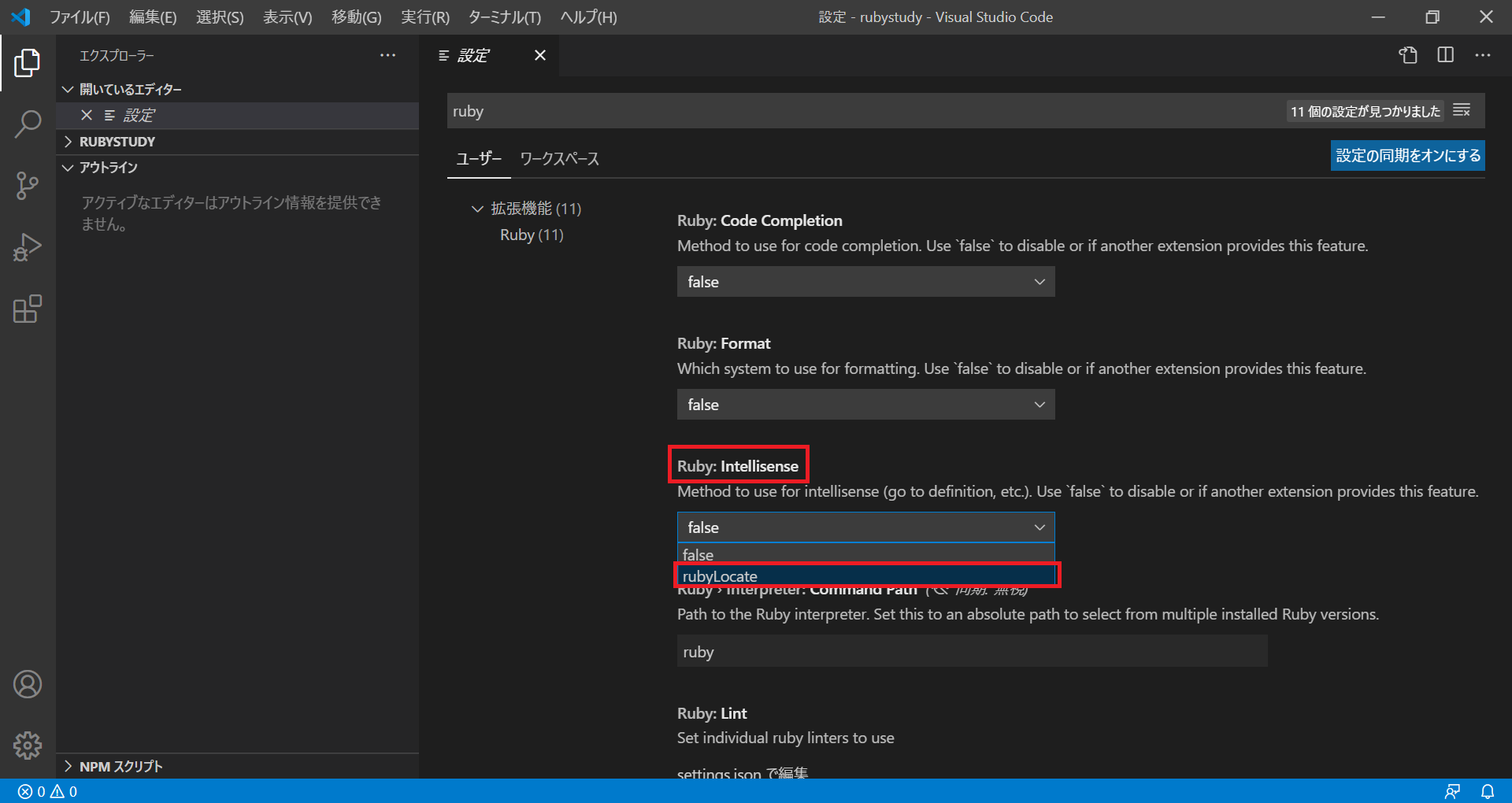Choose false option in Intellisense list
1512x803 pixels.
point(865,554)
